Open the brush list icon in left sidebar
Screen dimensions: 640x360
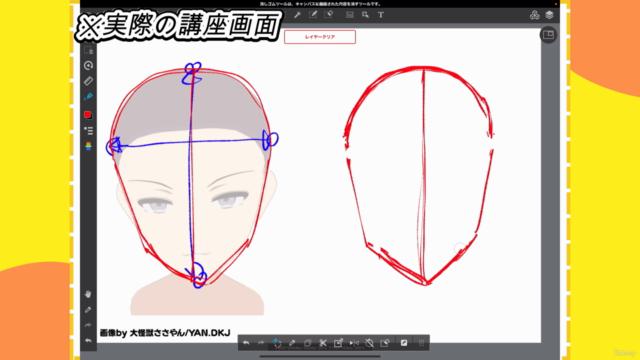pos(88,131)
